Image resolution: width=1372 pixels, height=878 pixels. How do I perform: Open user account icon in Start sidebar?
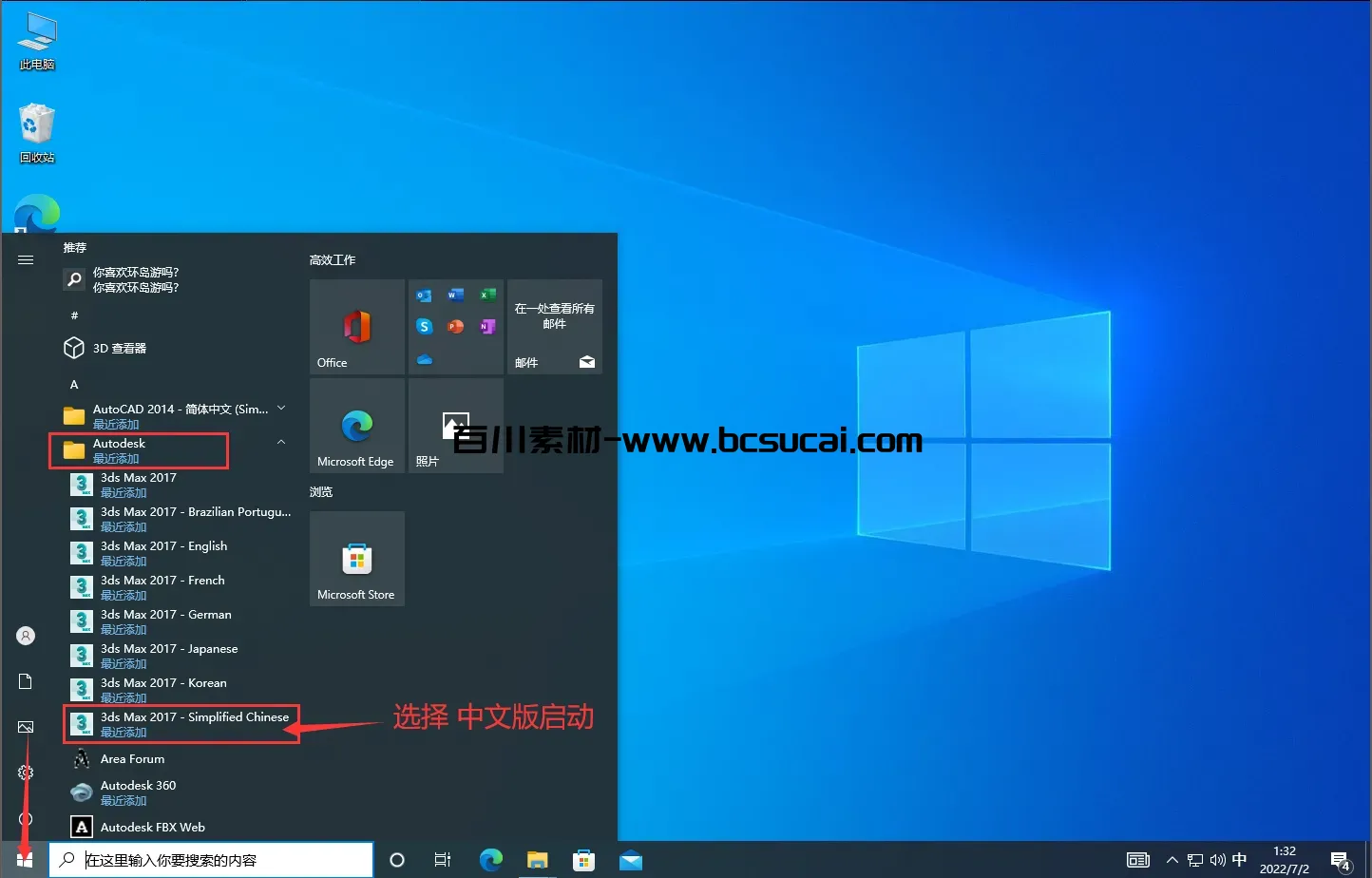(26, 636)
